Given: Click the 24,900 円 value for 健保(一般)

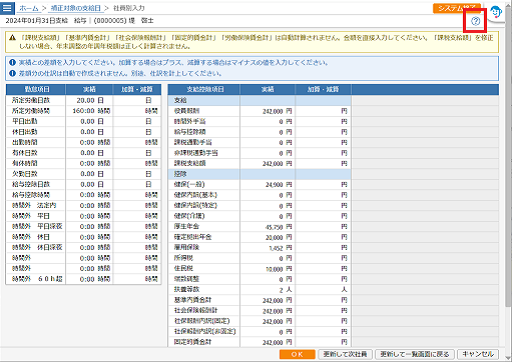Looking at the screenshot, I should (279, 185).
